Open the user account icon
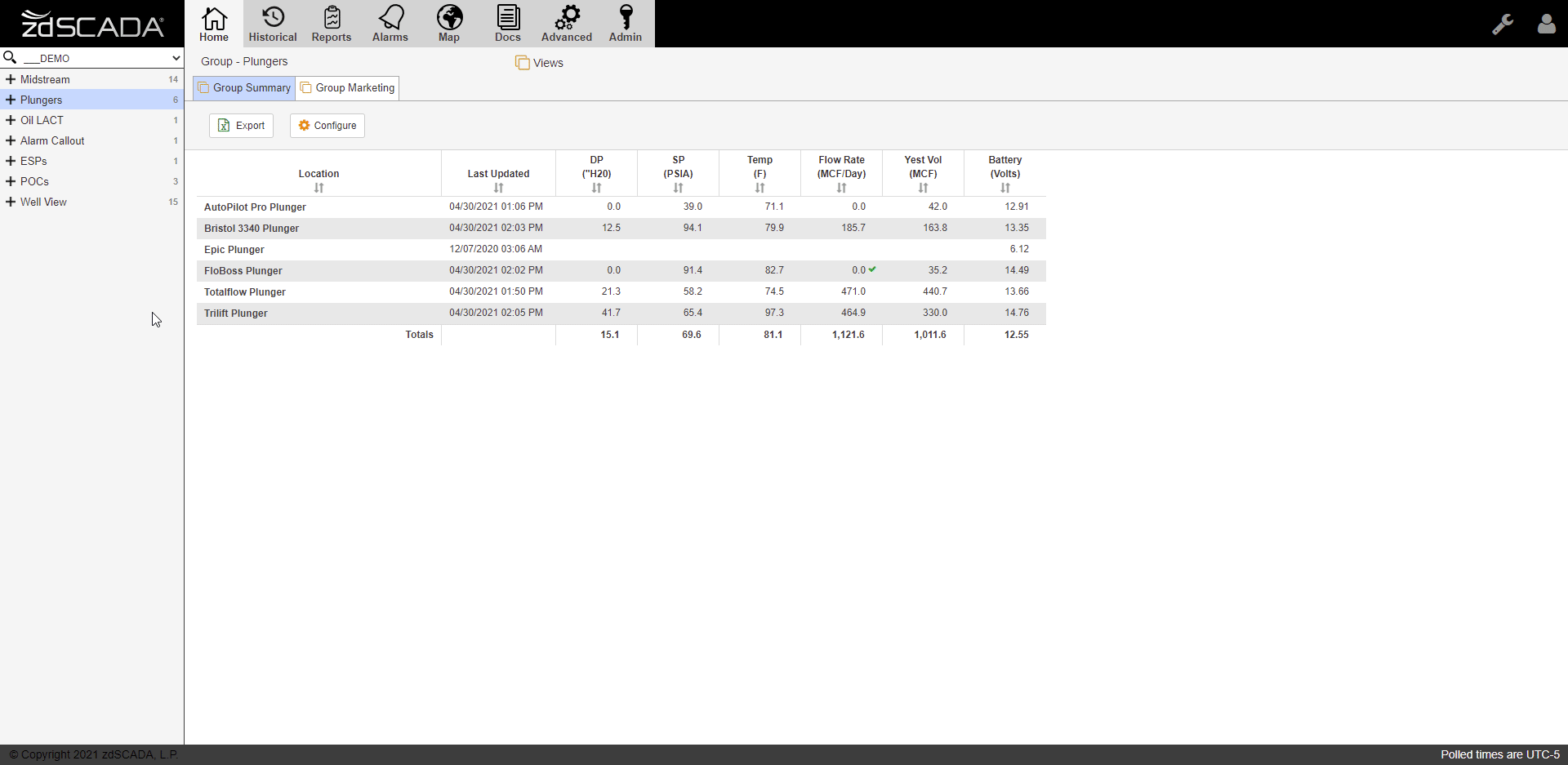This screenshot has width=1568, height=765. [1547, 24]
